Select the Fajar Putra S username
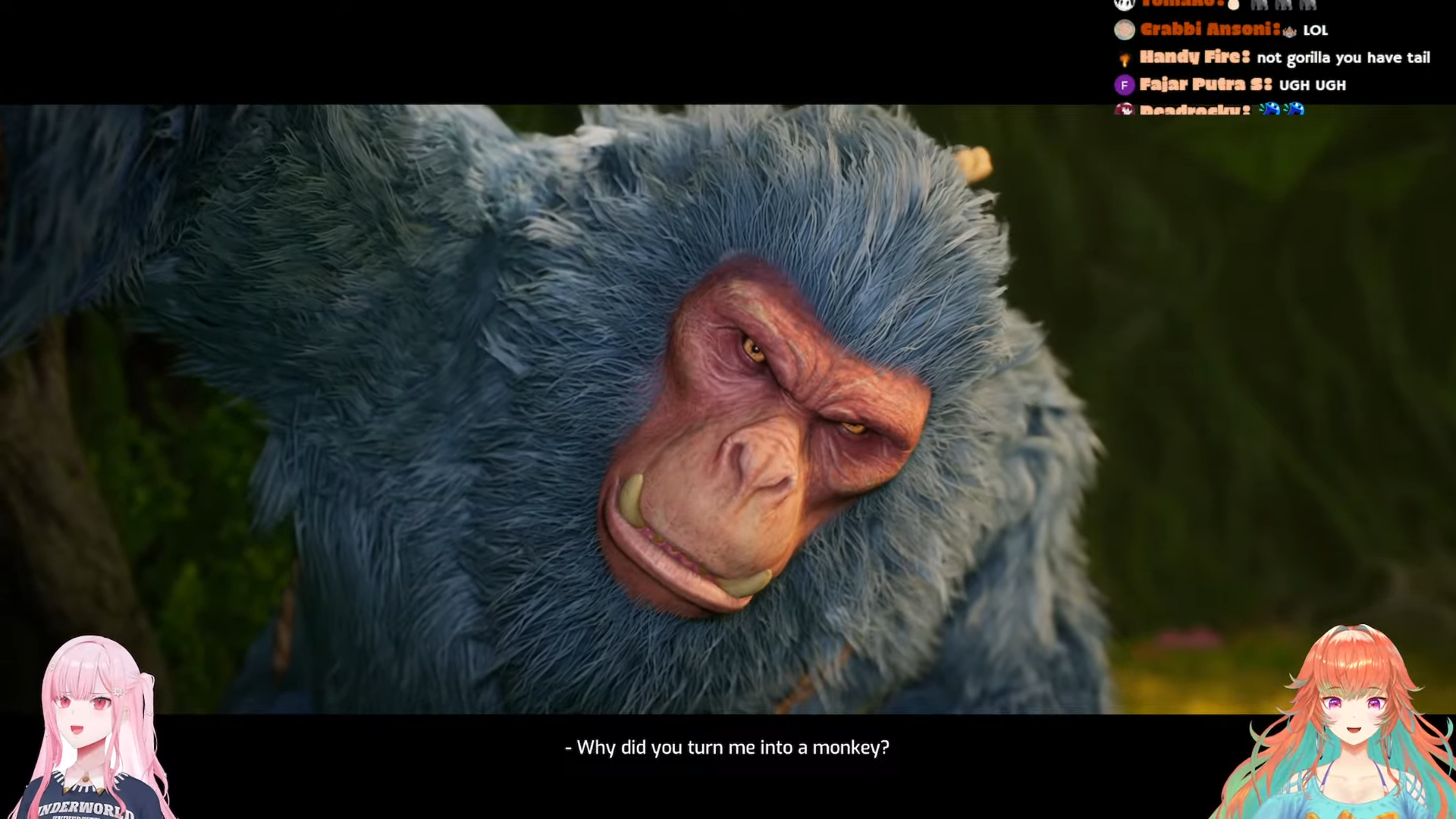1456x819 pixels. click(x=1205, y=84)
